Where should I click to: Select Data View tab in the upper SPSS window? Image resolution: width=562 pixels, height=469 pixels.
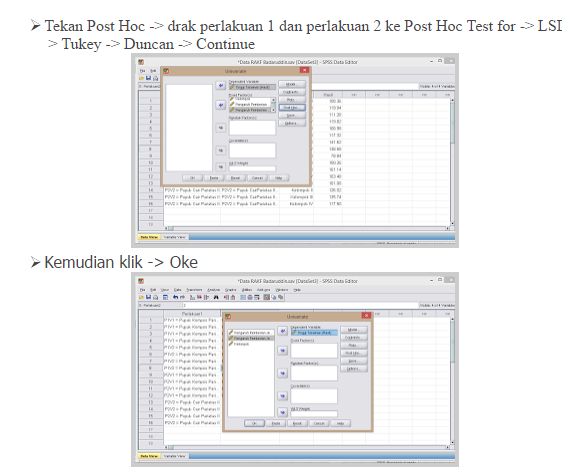pos(149,237)
